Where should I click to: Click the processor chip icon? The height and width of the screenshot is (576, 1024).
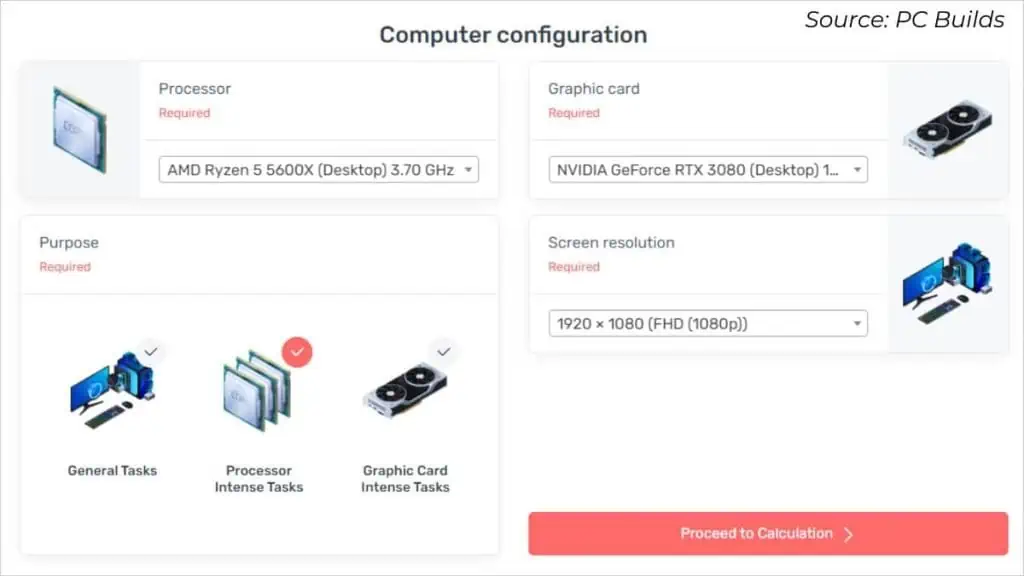[x=80, y=130]
